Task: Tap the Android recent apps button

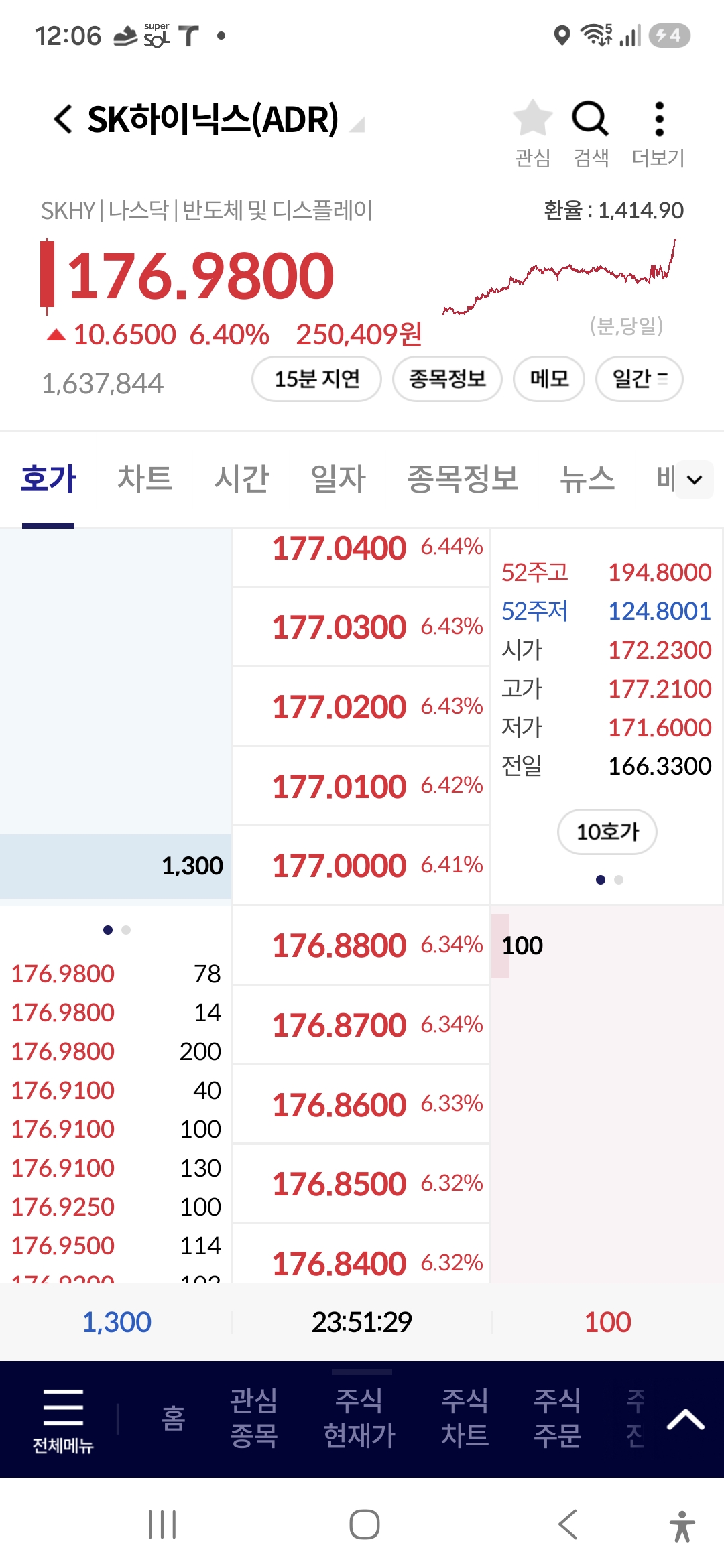Action: pyautogui.click(x=162, y=1524)
